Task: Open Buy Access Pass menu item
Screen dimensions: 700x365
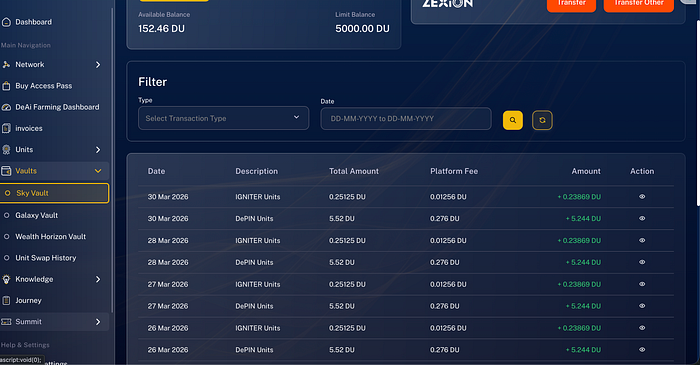Action: pos(43,86)
